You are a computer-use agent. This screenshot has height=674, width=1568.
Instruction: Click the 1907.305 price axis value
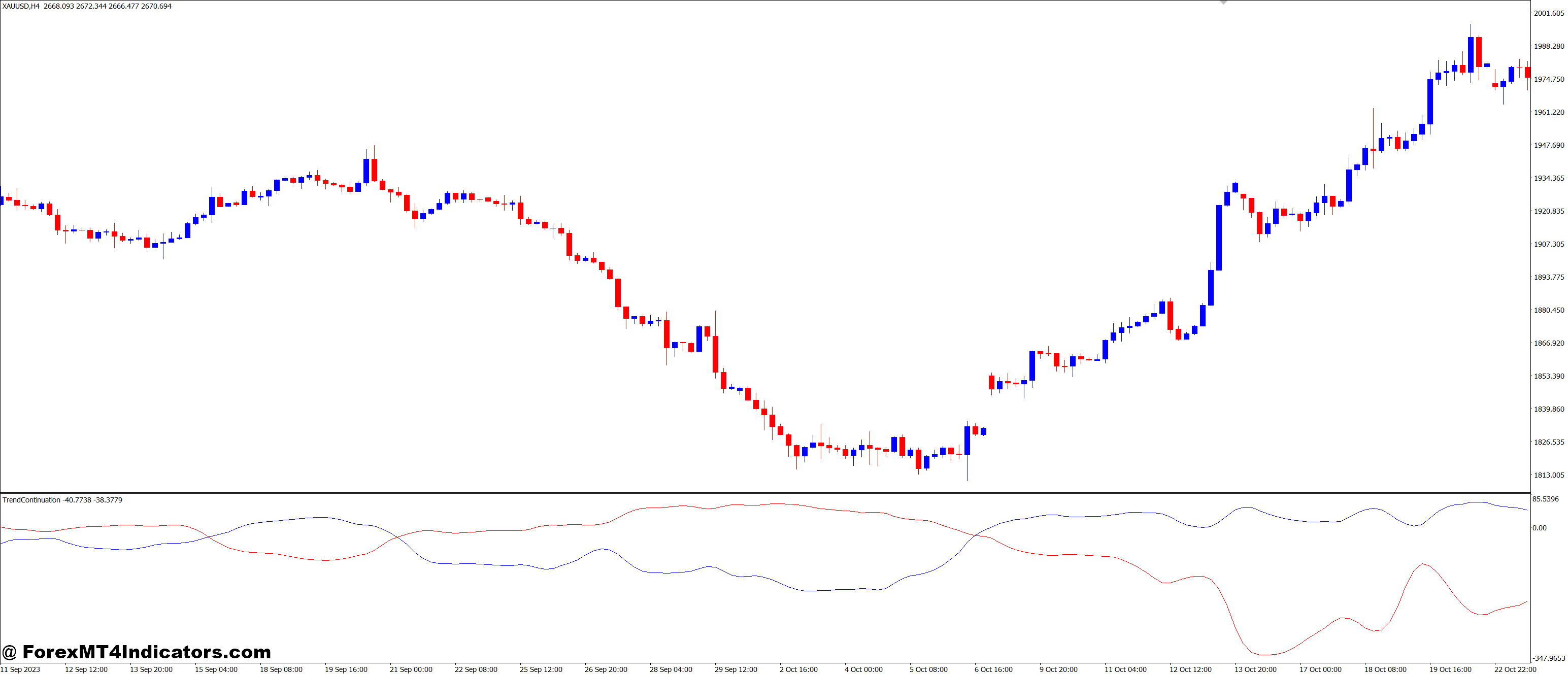click(1549, 244)
